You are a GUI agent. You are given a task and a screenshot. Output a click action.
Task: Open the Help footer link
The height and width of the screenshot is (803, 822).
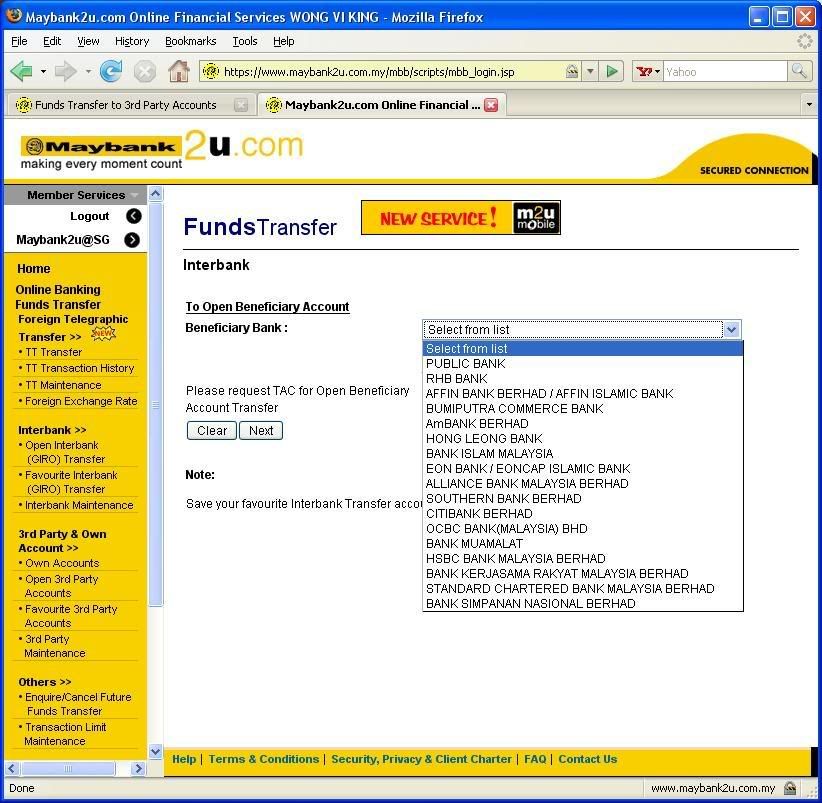[184, 759]
